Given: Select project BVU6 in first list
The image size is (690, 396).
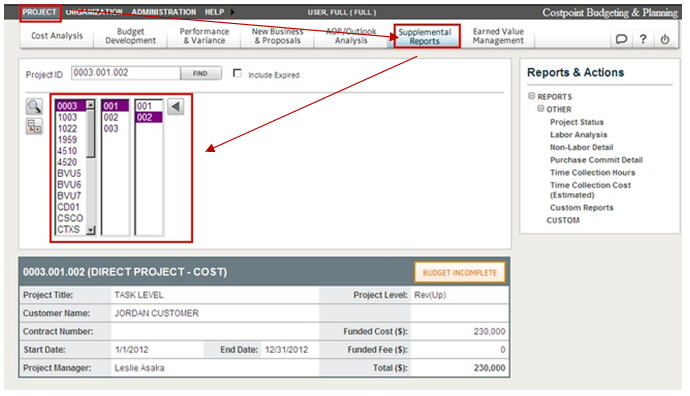Looking at the screenshot, I should tap(70, 184).
